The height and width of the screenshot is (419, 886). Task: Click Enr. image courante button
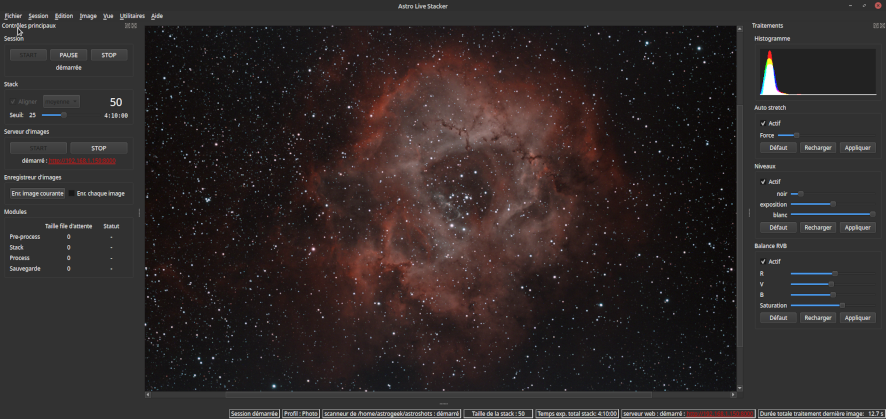point(38,193)
